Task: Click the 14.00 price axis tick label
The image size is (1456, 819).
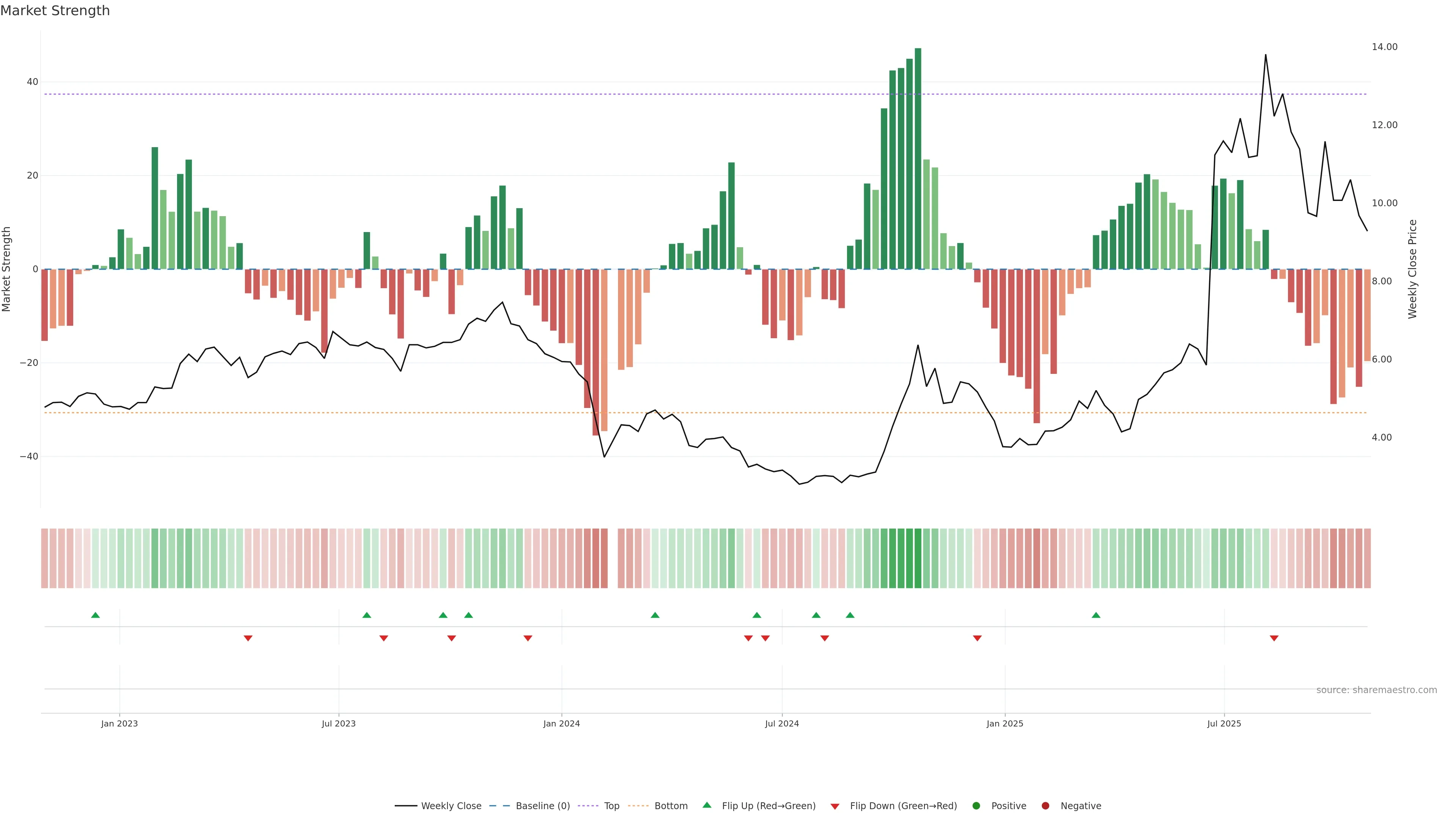Action: pyautogui.click(x=1384, y=47)
